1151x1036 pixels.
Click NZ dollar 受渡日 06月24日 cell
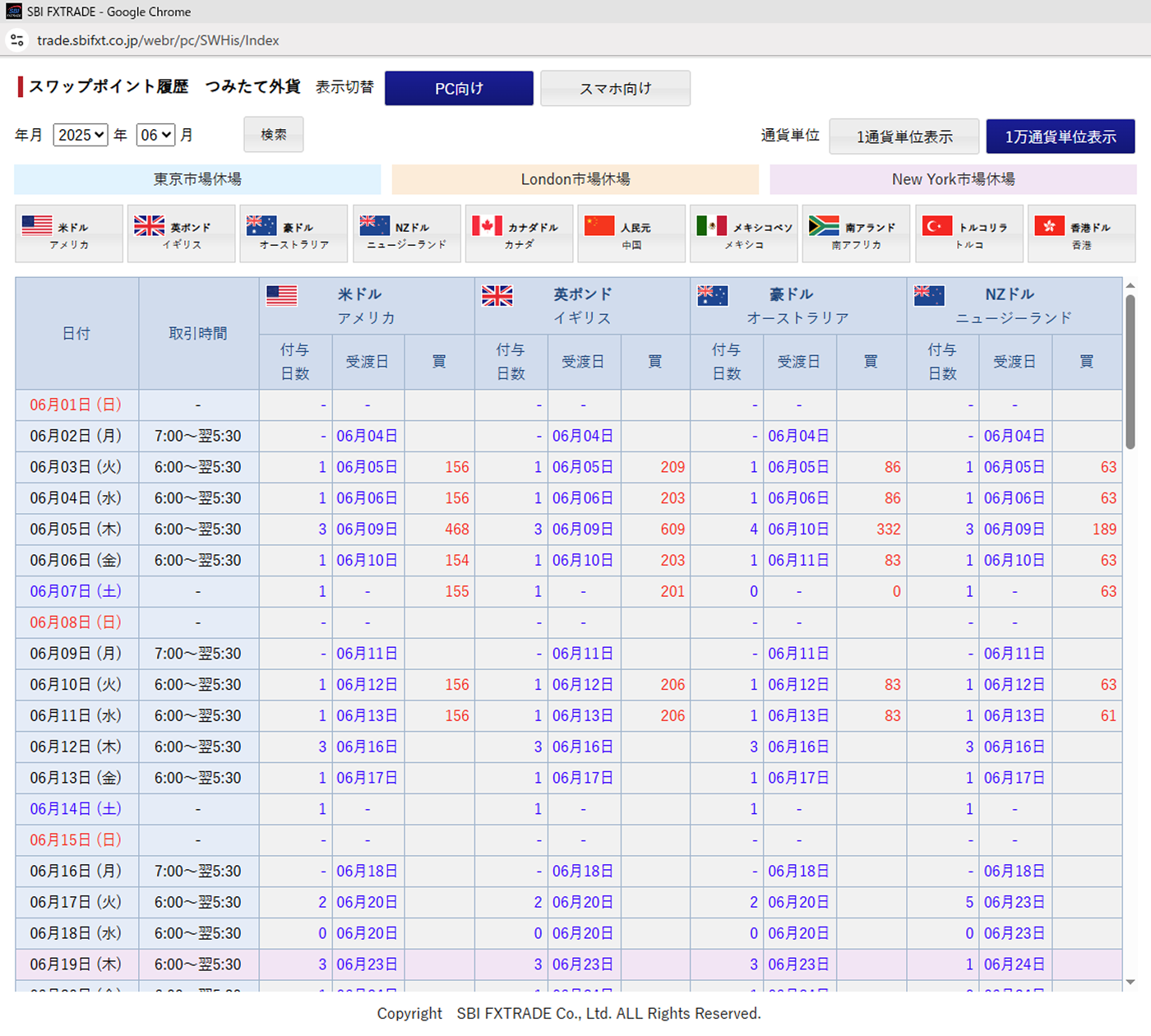(1015, 964)
